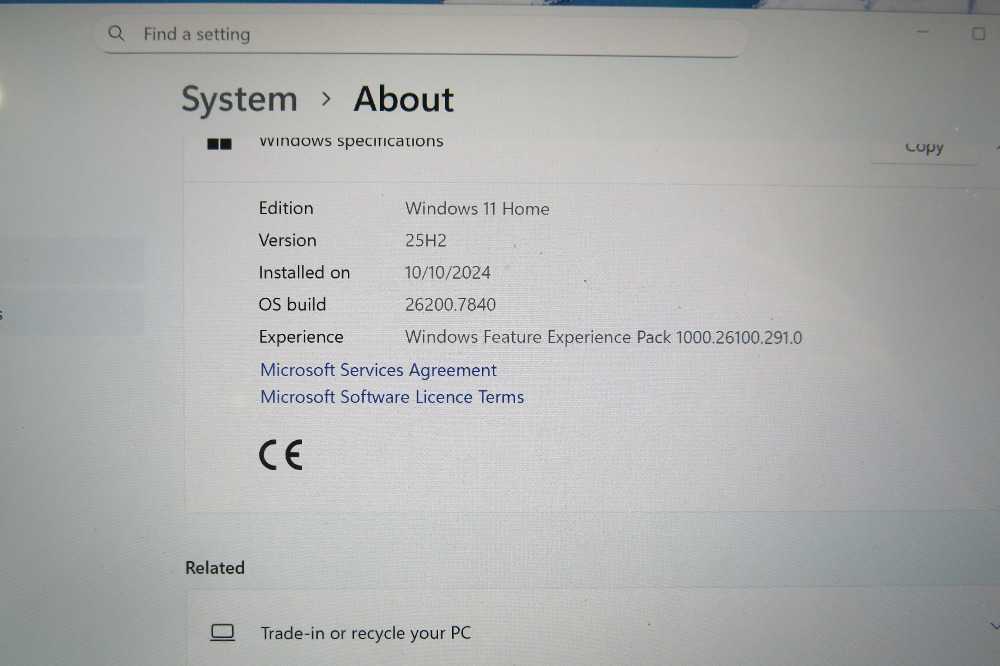Minimize the Settings window
Image resolution: width=1000 pixels, height=666 pixels.
point(922,32)
